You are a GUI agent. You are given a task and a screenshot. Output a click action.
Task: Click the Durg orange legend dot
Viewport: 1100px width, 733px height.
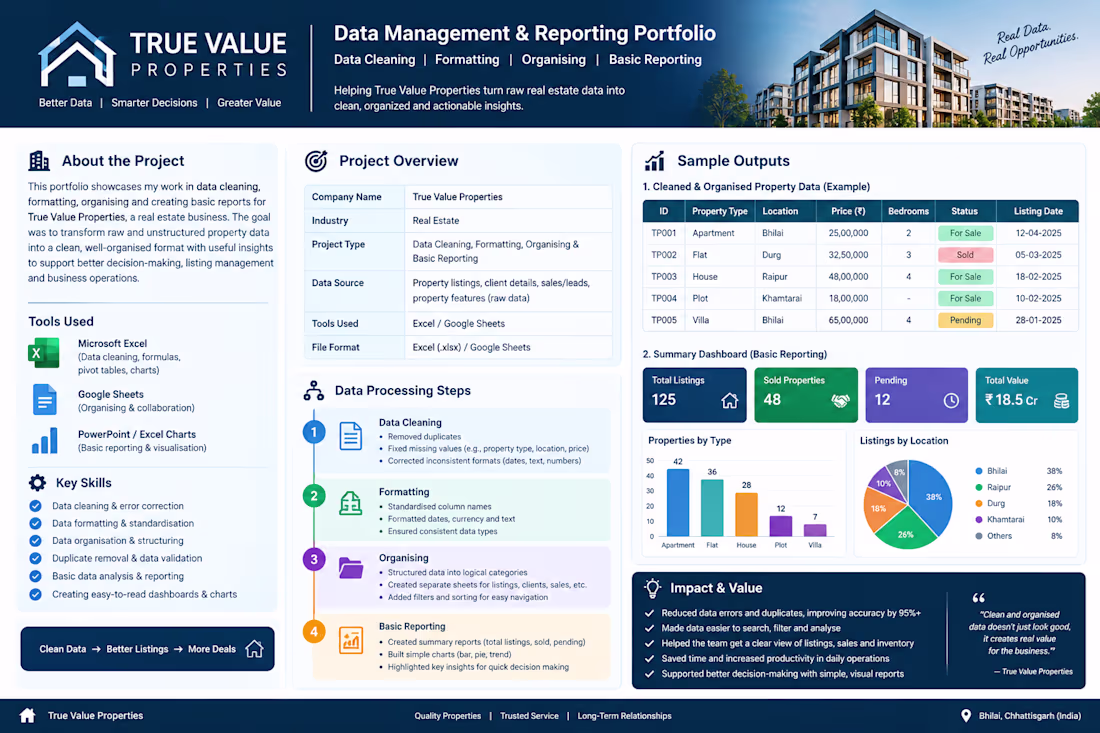(x=979, y=504)
